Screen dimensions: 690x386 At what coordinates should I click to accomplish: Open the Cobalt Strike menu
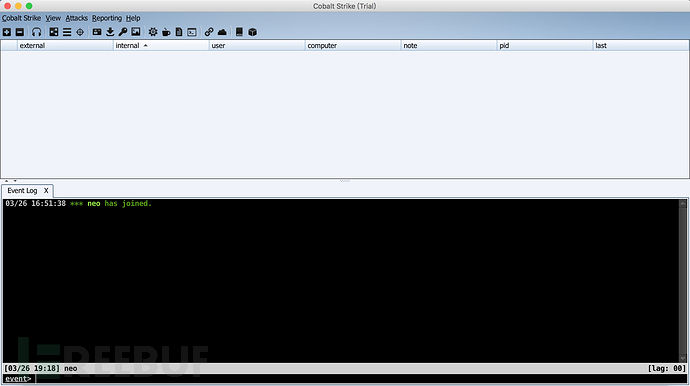tap(21, 18)
